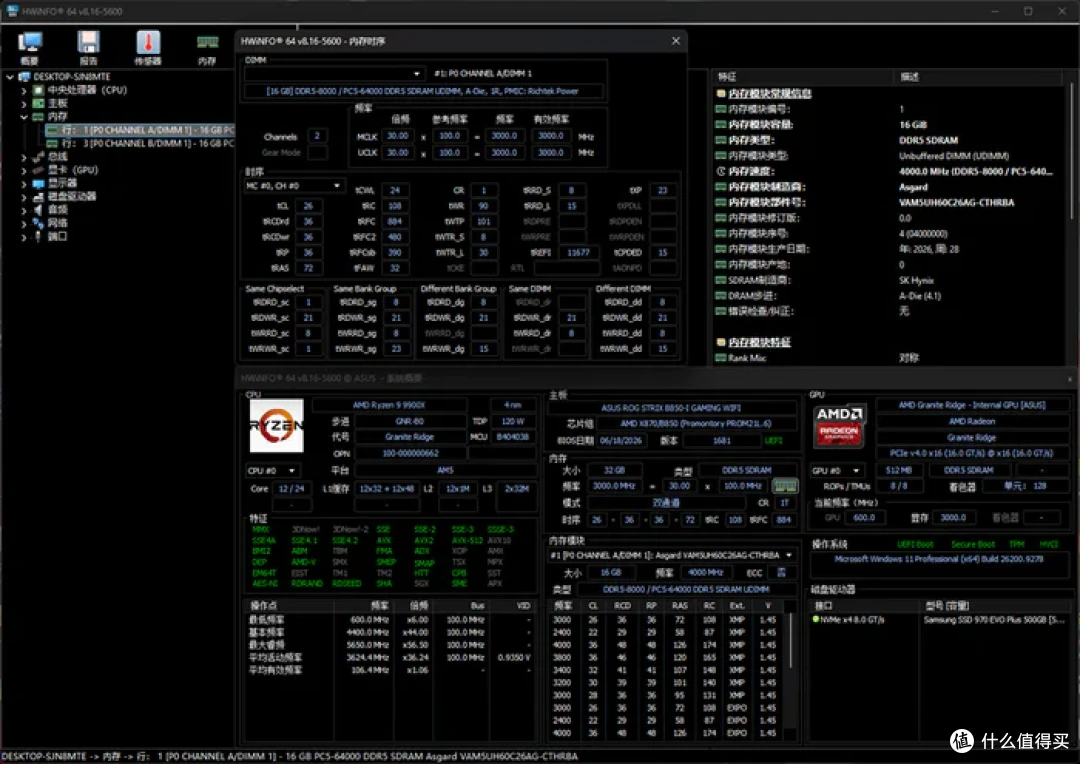Click the 最大睿频 5650.0 MHz row

pyautogui.click(x=390, y=645)
